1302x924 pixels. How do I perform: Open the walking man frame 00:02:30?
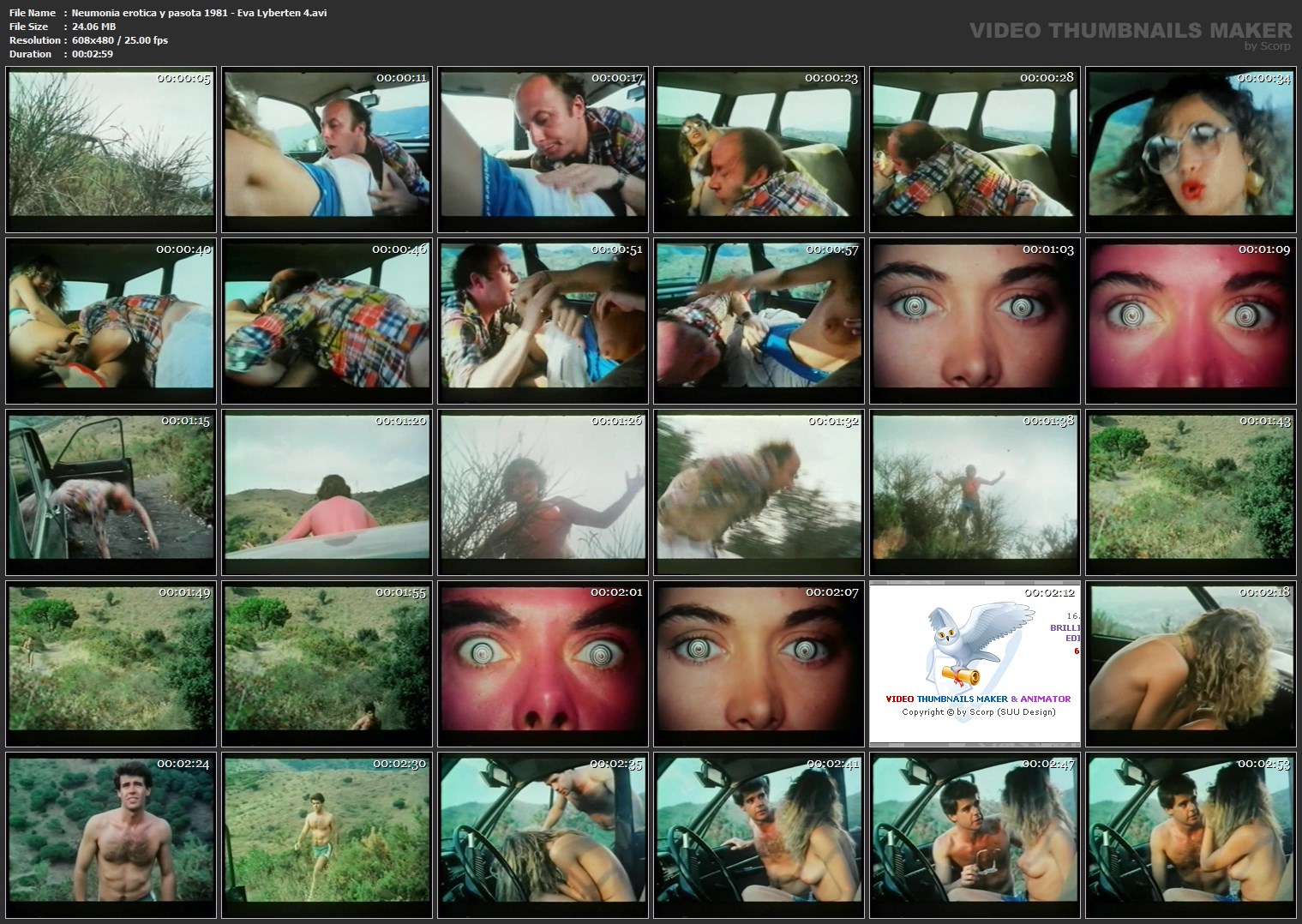(327, 836)
